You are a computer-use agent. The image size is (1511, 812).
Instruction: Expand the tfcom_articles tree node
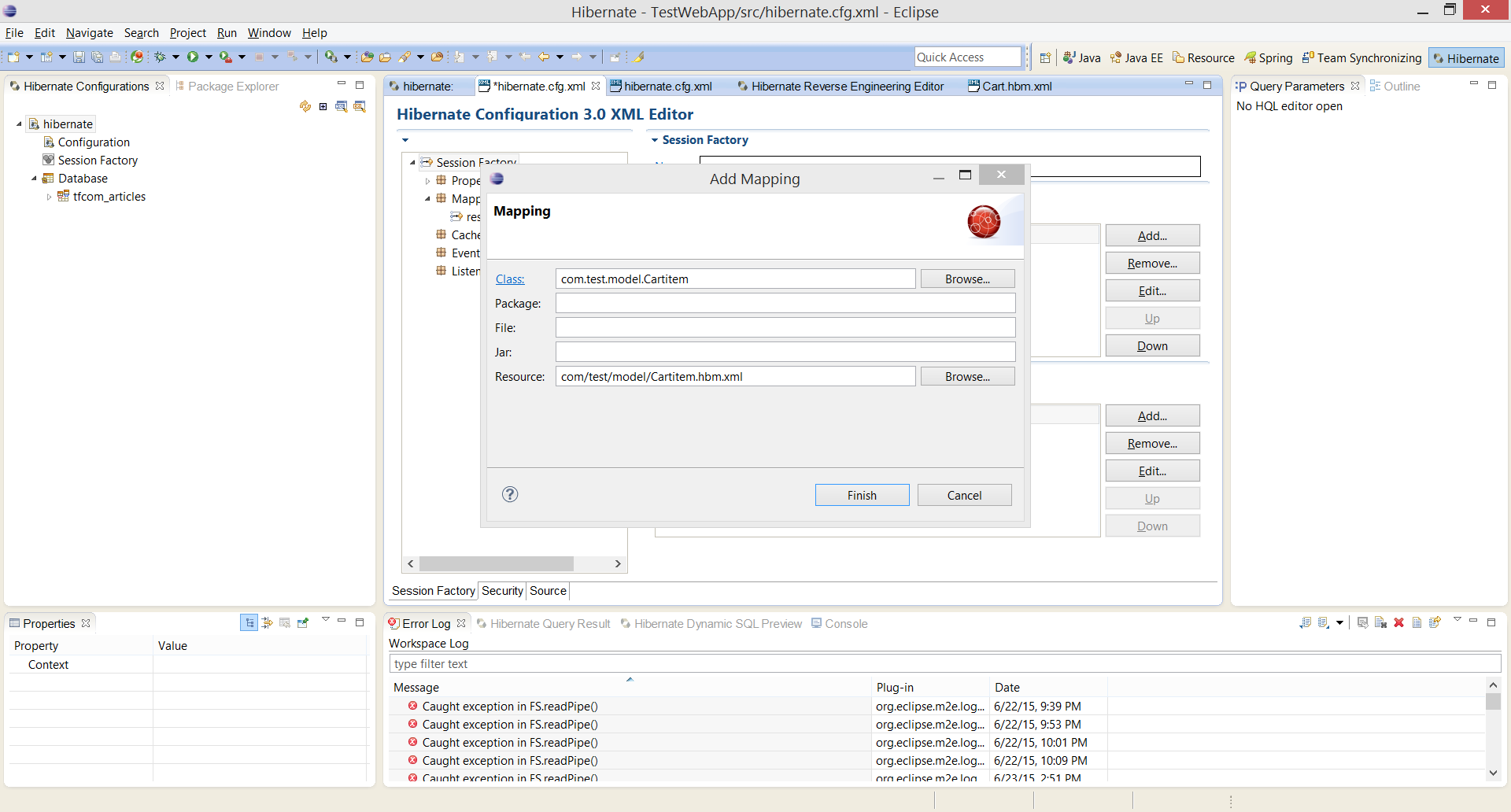tap(49, 197)
